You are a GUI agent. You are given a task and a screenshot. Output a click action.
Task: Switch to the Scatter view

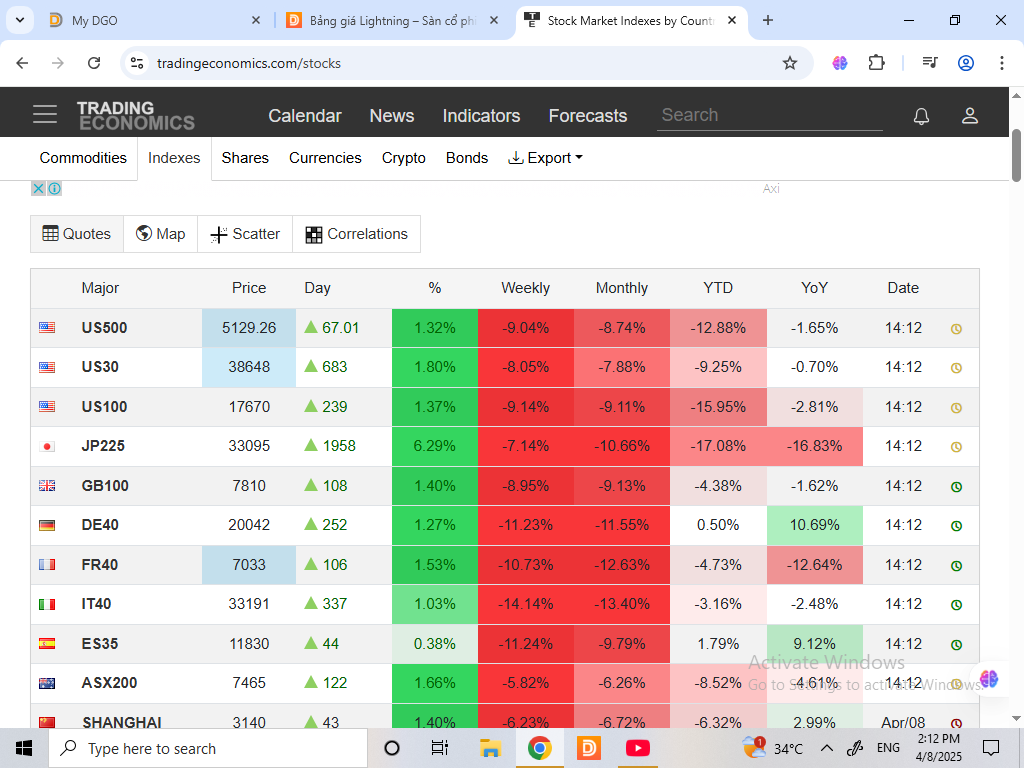pyautogui.click(x=245, y=234)
